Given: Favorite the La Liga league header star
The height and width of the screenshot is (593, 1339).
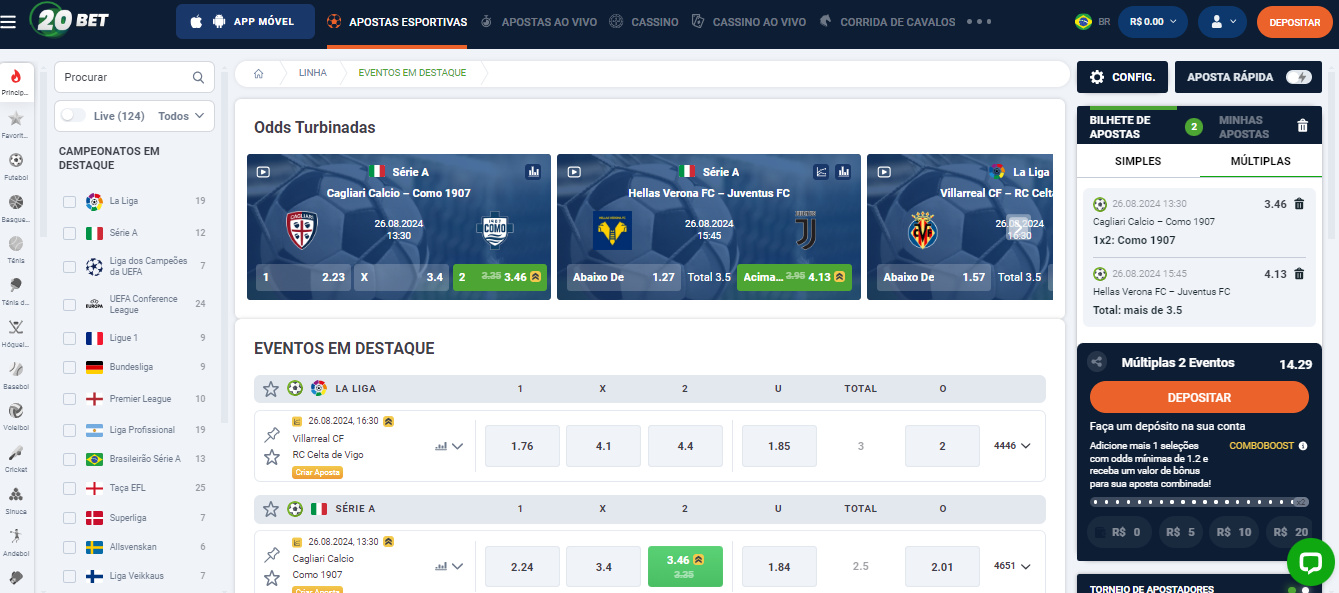Looking at the screenshot, I should [270, 388].
